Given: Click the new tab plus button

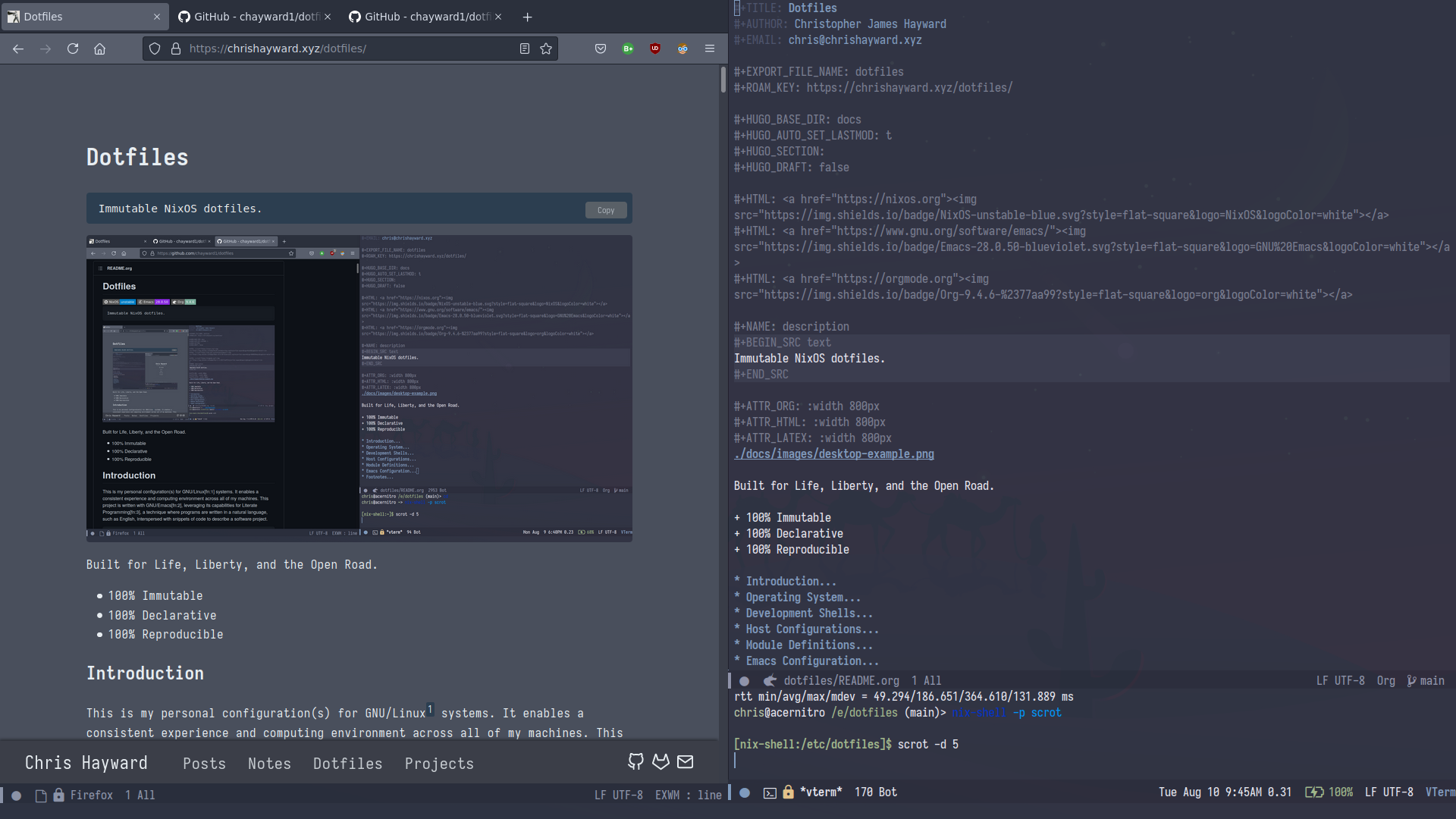Looking at the screenshot, I should [x=528, y=17].
